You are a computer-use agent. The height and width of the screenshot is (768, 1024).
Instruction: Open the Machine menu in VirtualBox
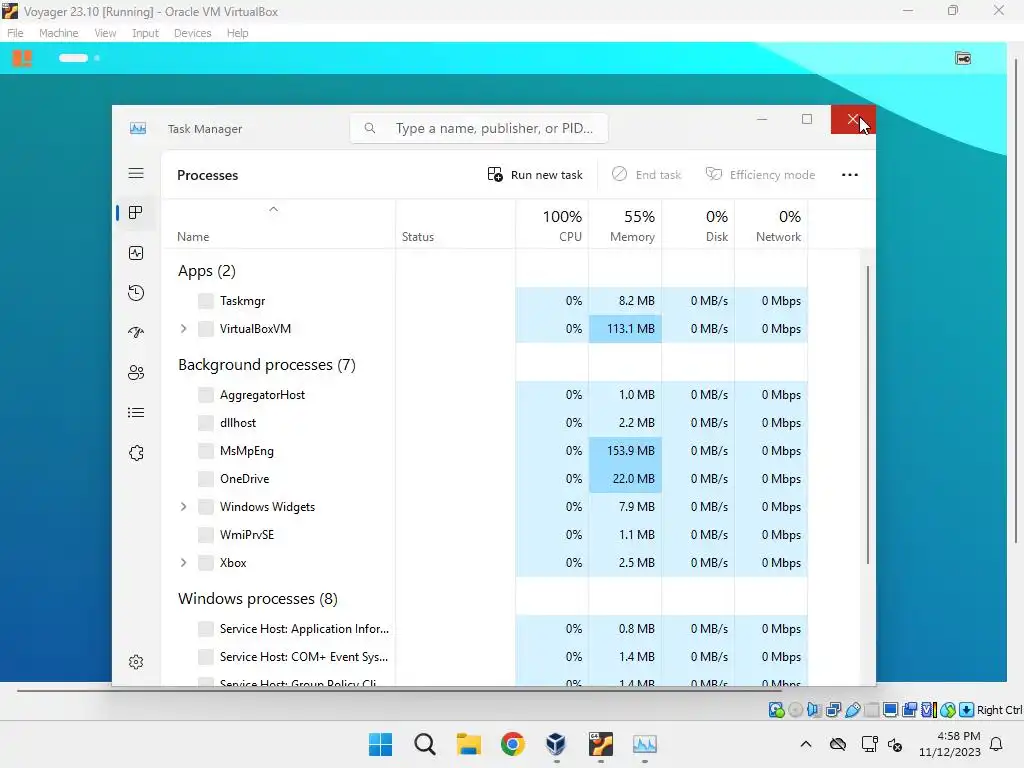[x=59, y=33]
